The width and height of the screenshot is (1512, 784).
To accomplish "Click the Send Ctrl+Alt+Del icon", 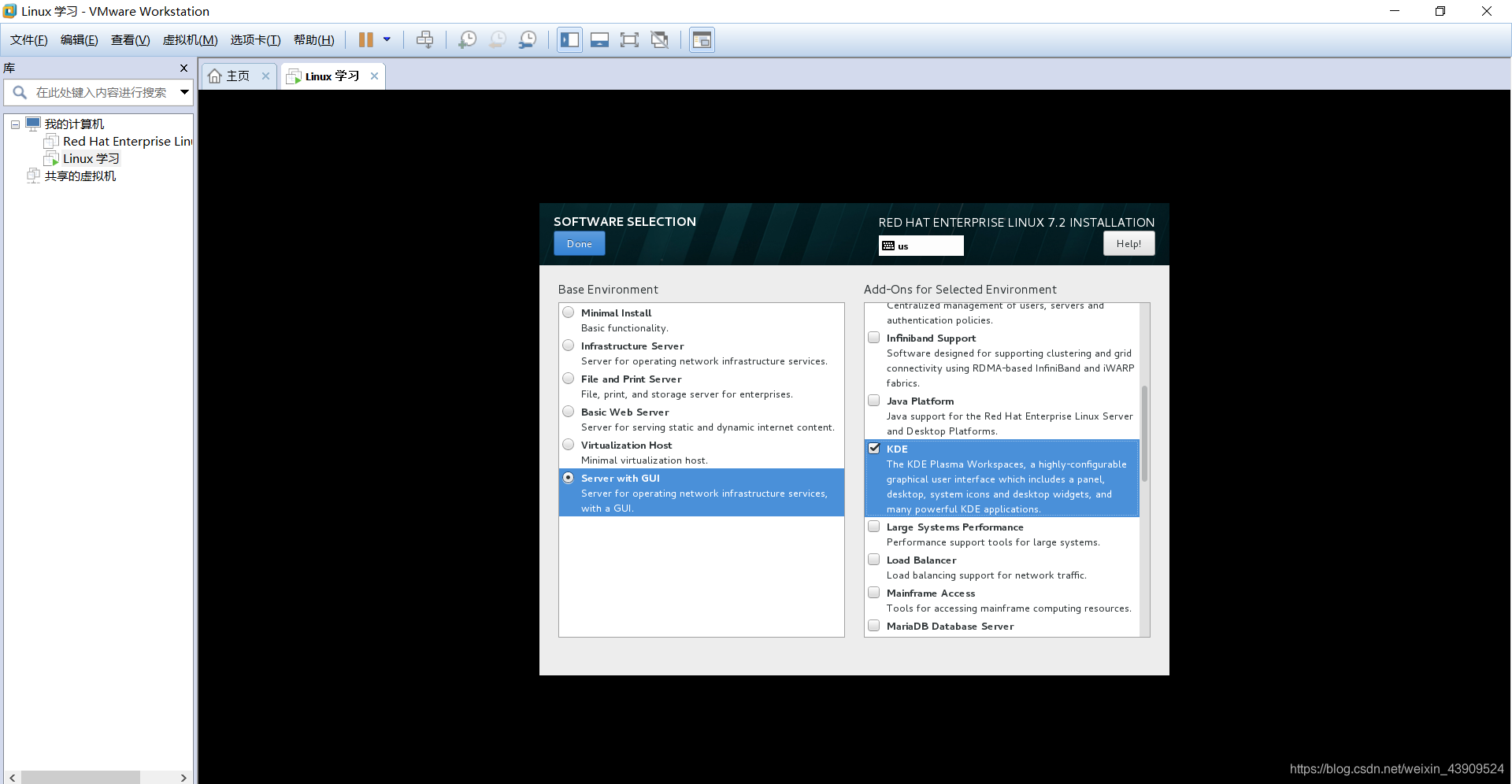I will coord(425,39).
